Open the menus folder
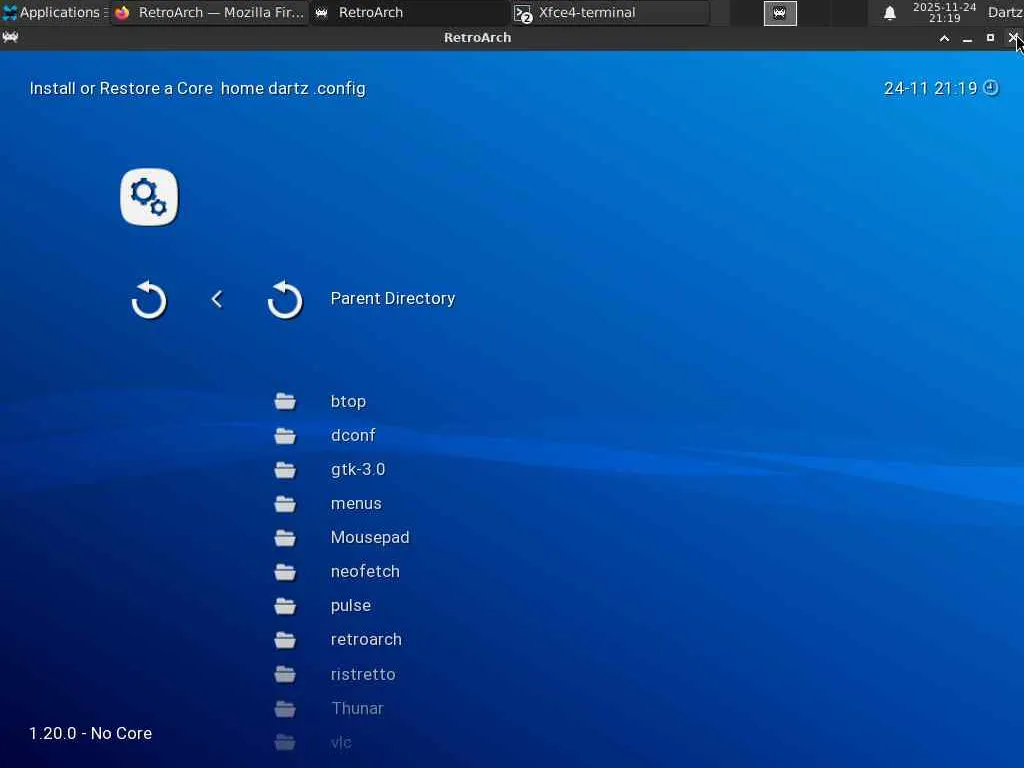Viewport: 1024px width, 768px height. point(356,504)
